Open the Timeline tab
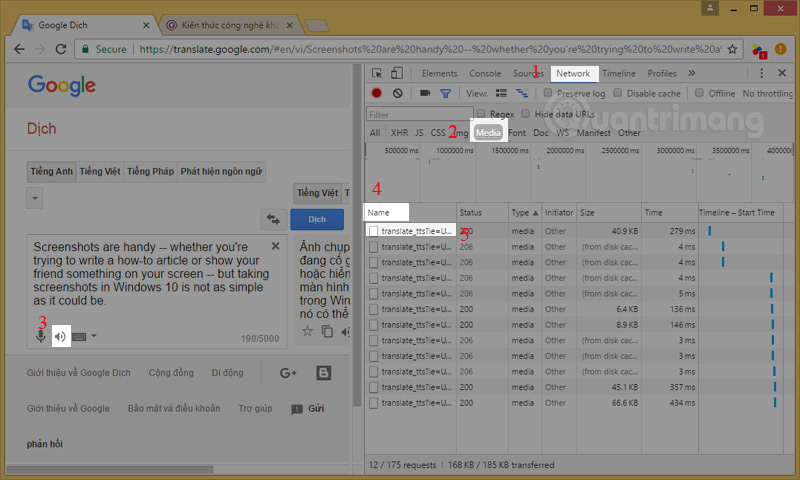This screenshot has height=480, width=800. point(618,73)
